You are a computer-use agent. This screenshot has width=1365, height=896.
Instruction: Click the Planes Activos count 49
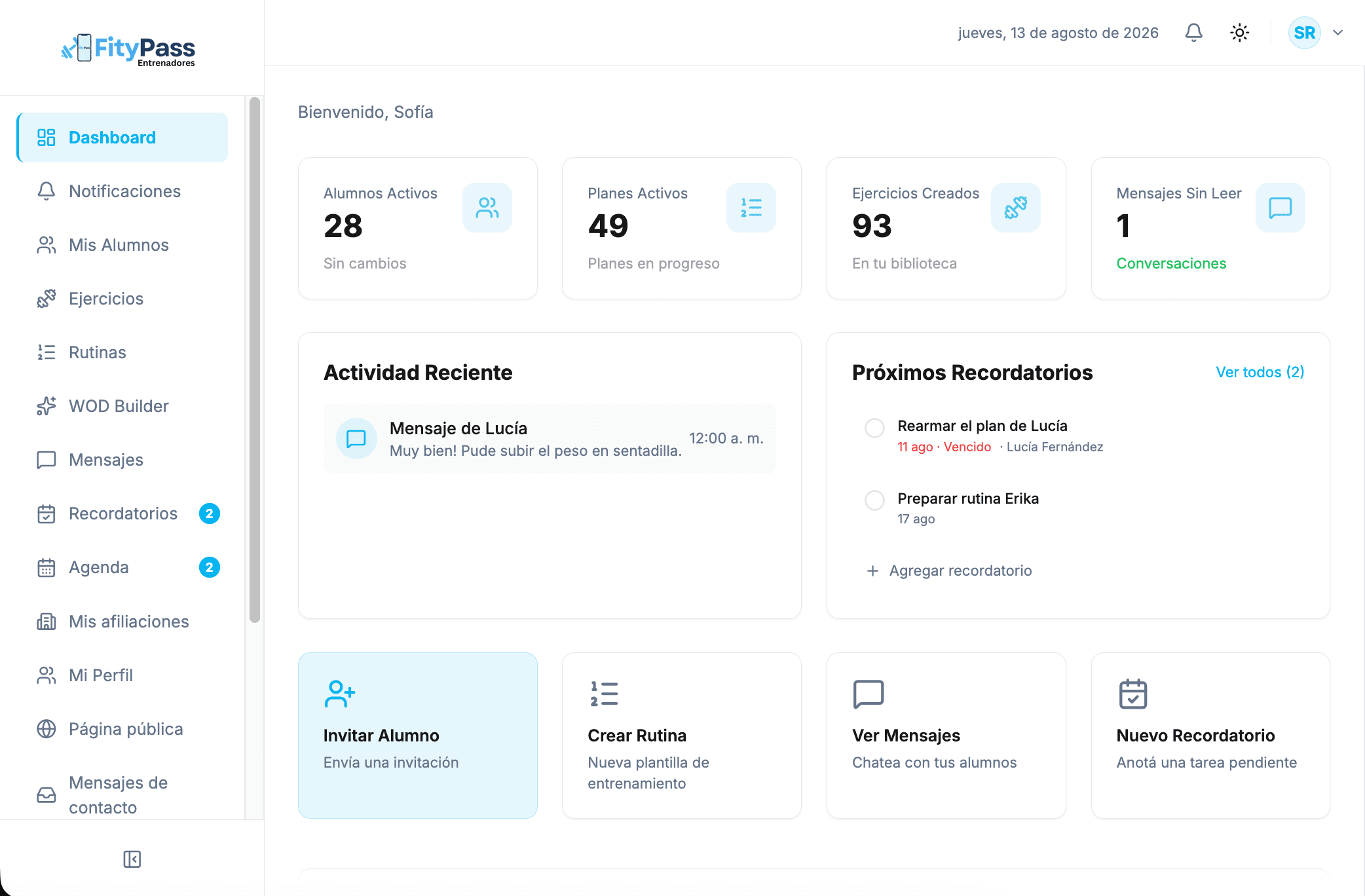[608, 226]
